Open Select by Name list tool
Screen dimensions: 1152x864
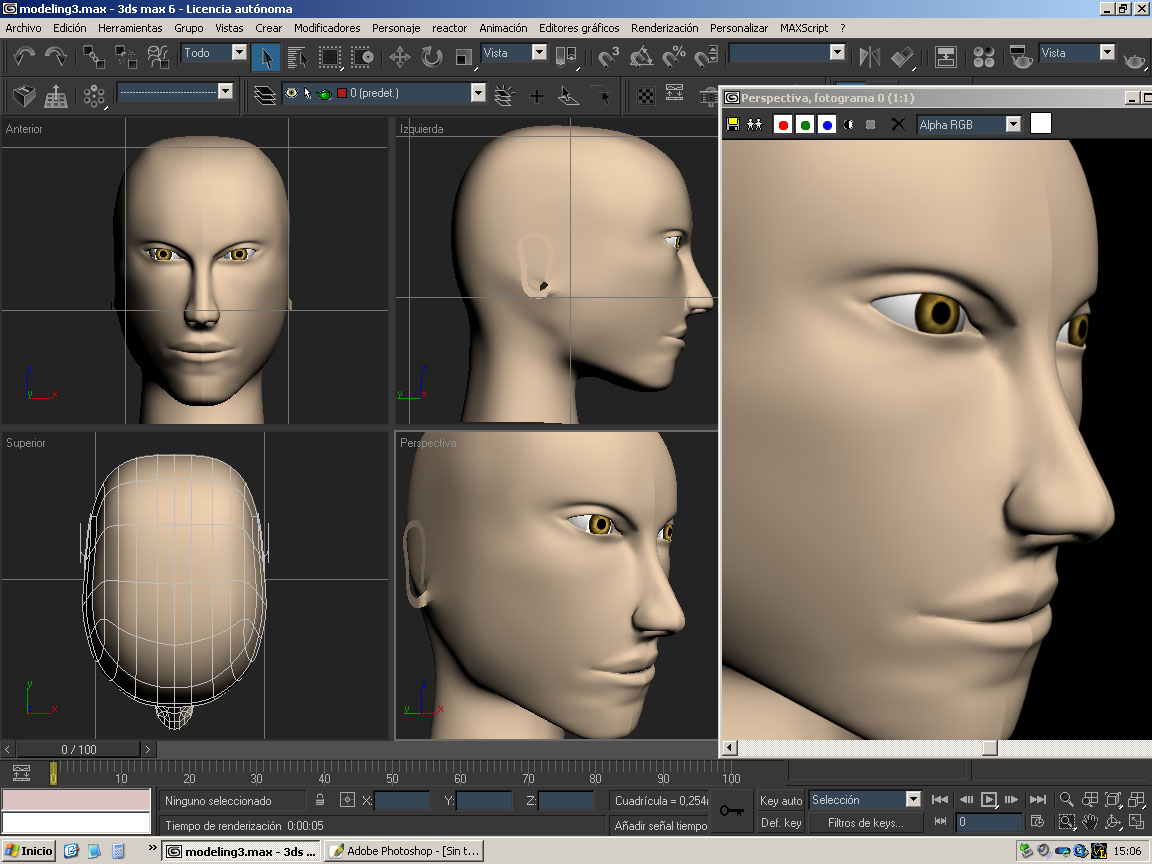(297, 57)
